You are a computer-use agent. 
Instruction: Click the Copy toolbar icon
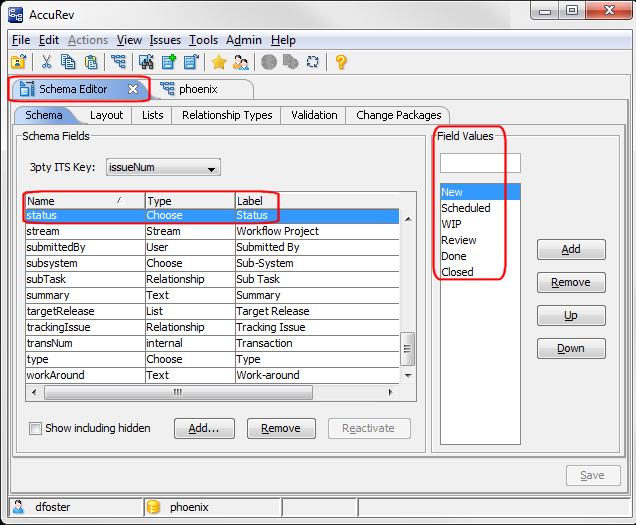pos(69,62)
